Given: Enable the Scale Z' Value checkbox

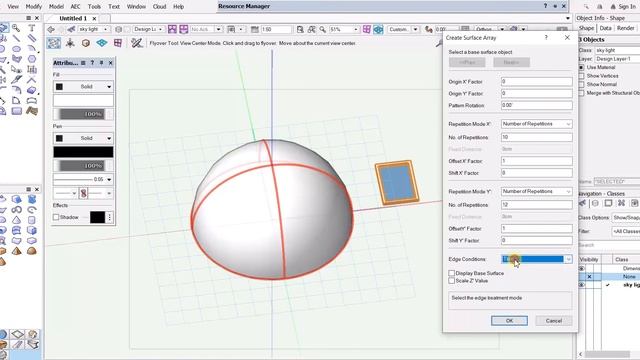Looking at the screenshot, I should (451, 281).
